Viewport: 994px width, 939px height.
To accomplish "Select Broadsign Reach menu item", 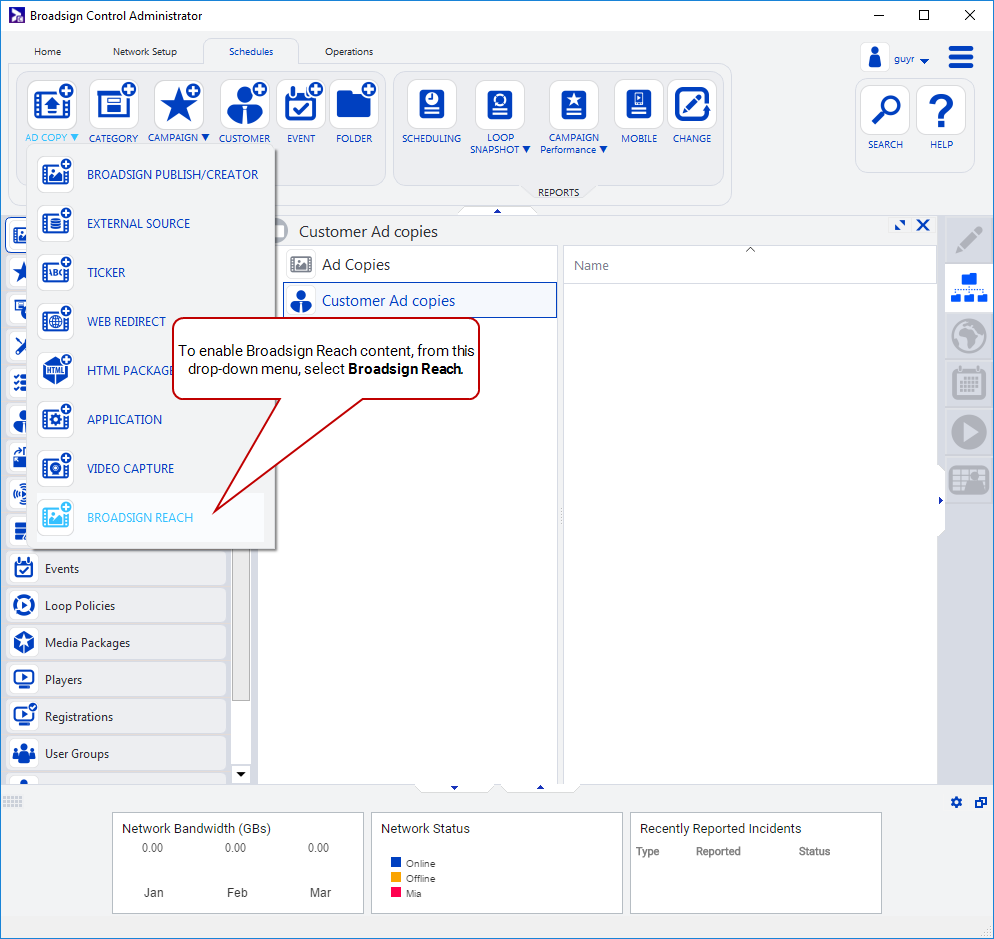I will click(150, 517).
